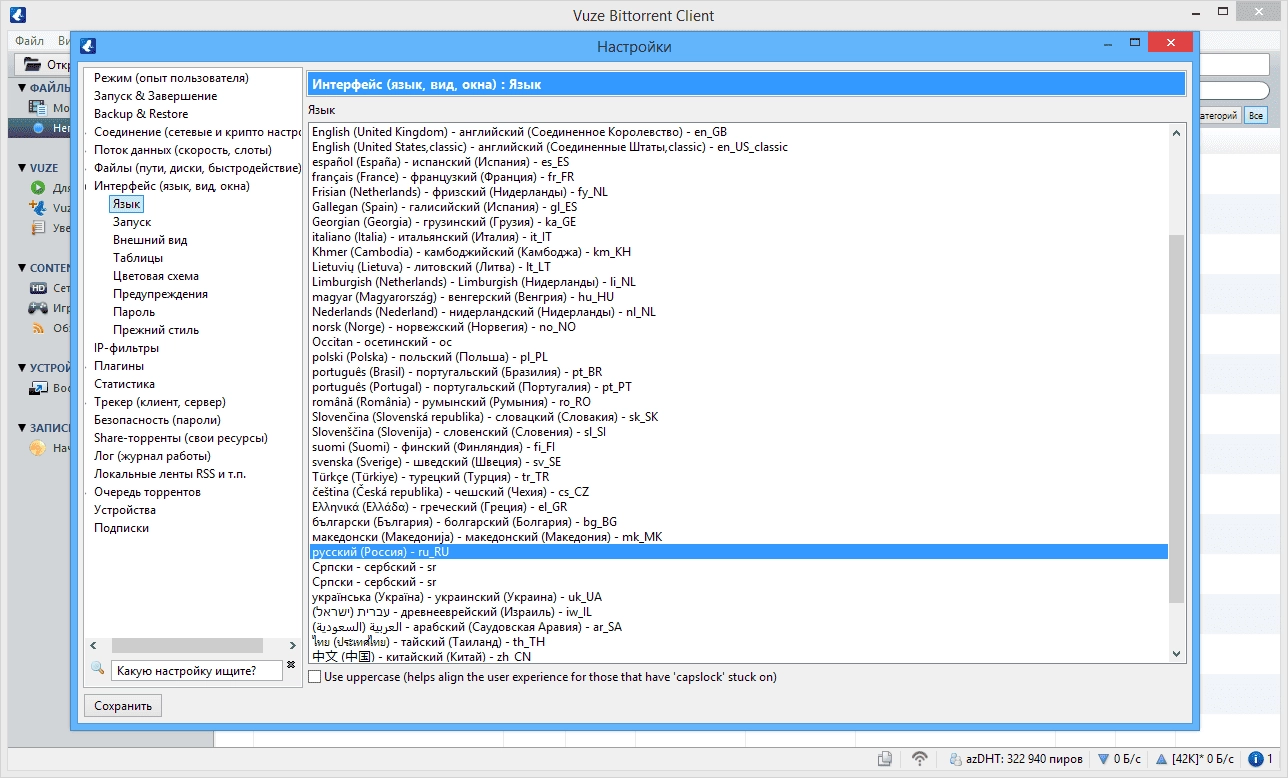Select polski (Polska) language entry
Image resolution: width=1288 pixels, height=778 pixels.
[739, 357]
